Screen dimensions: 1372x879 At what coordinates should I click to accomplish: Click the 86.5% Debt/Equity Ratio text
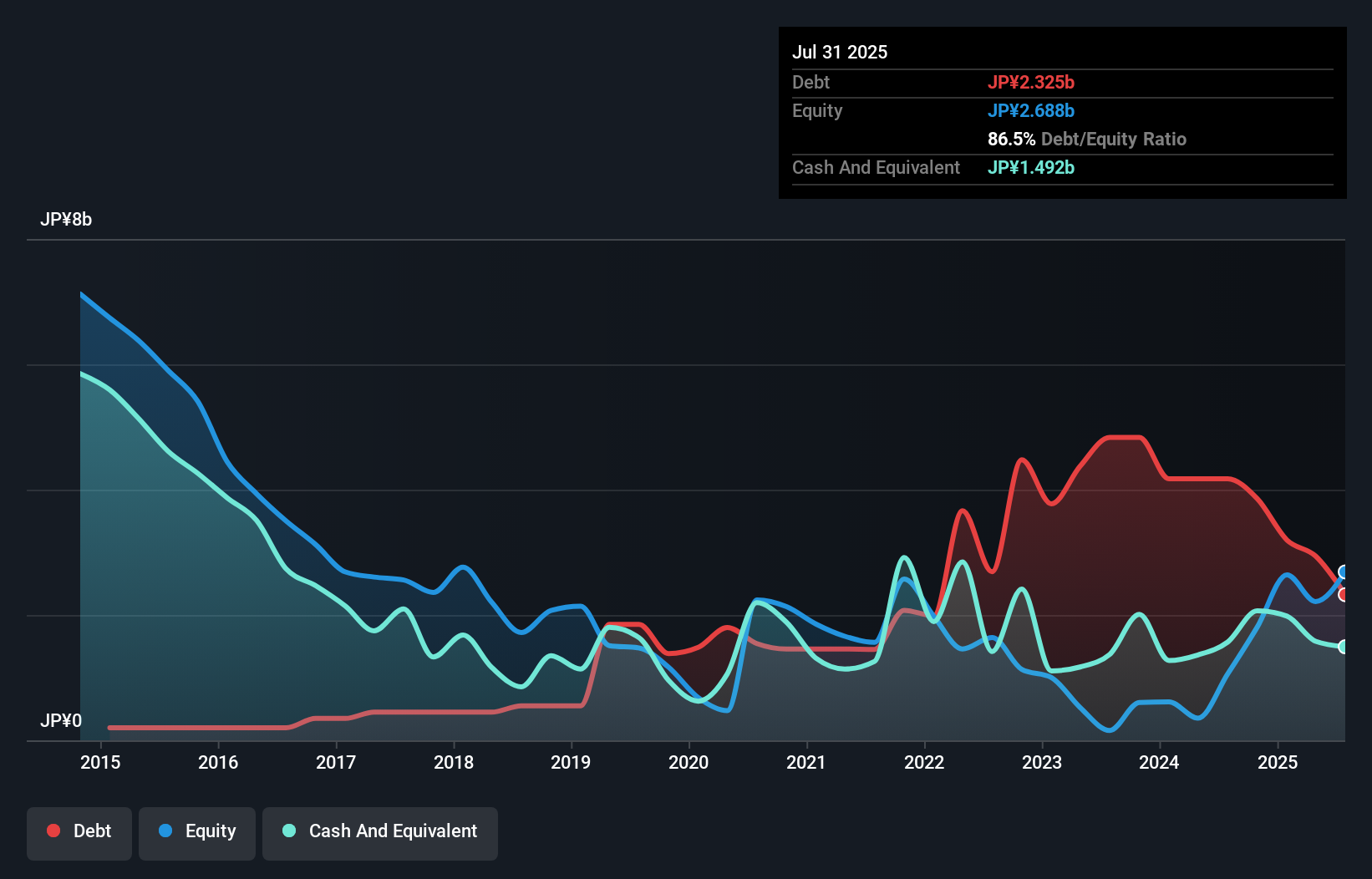(x=1086, y=139)
